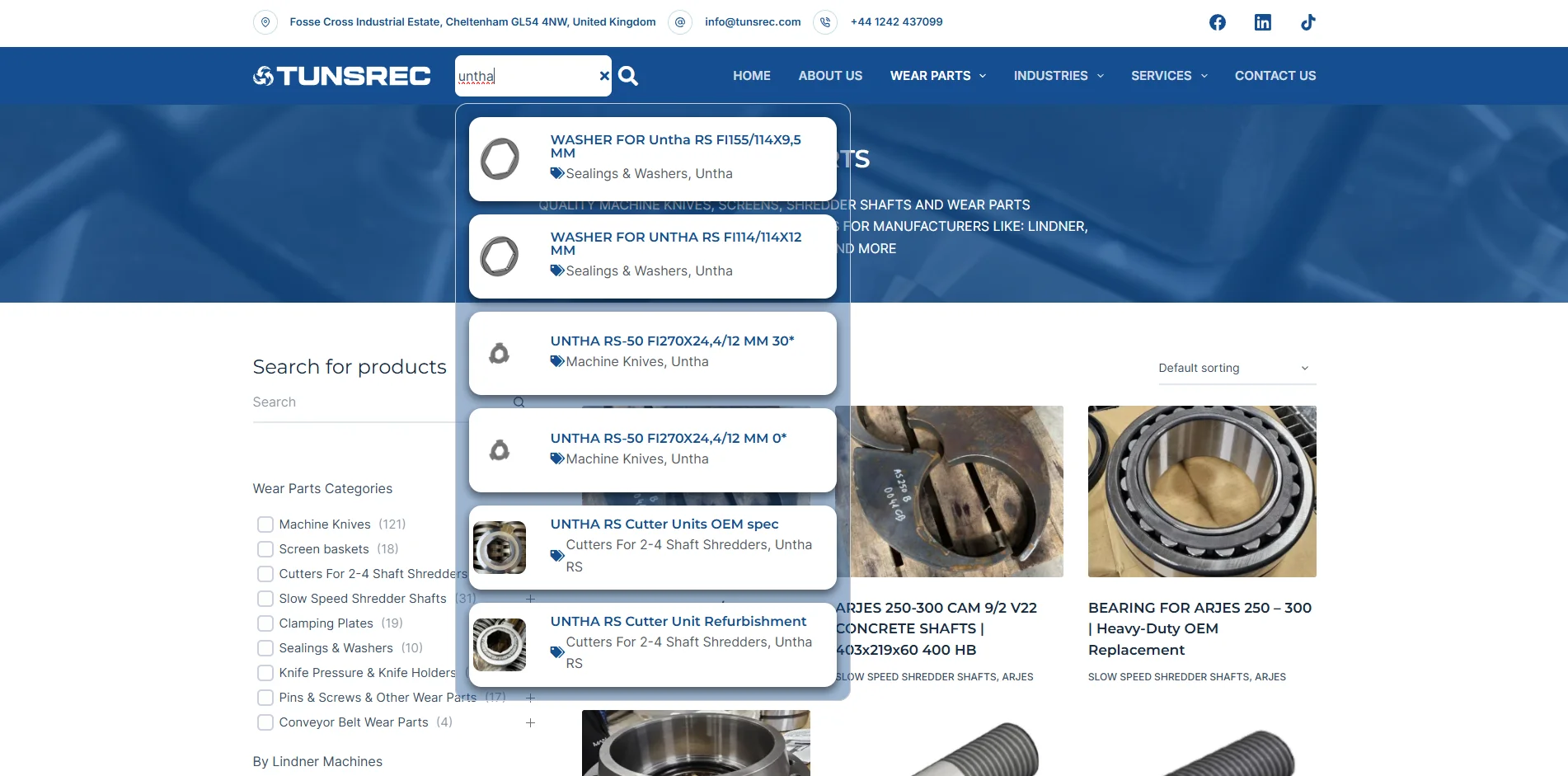Click the 'By Lindner Machines' filter heading

pos(317,761)
